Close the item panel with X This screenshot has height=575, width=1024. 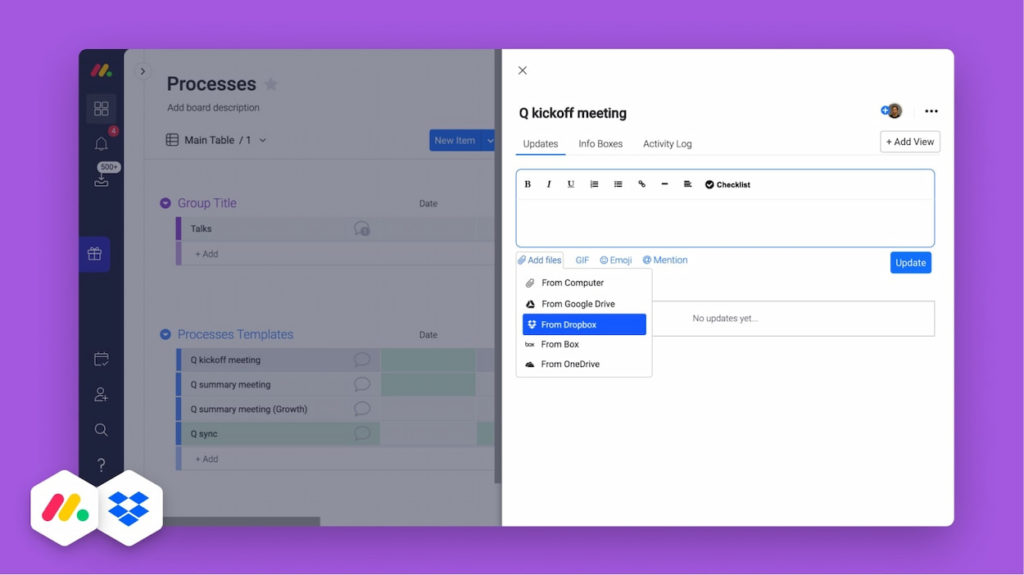click(x=522, y=71)
